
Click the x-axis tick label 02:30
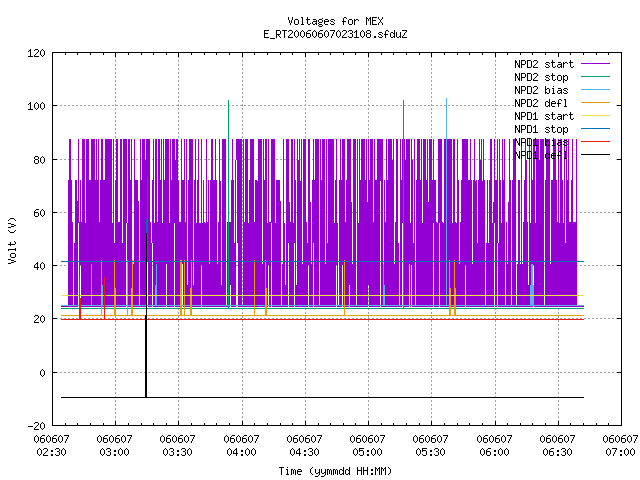(51, 452)
